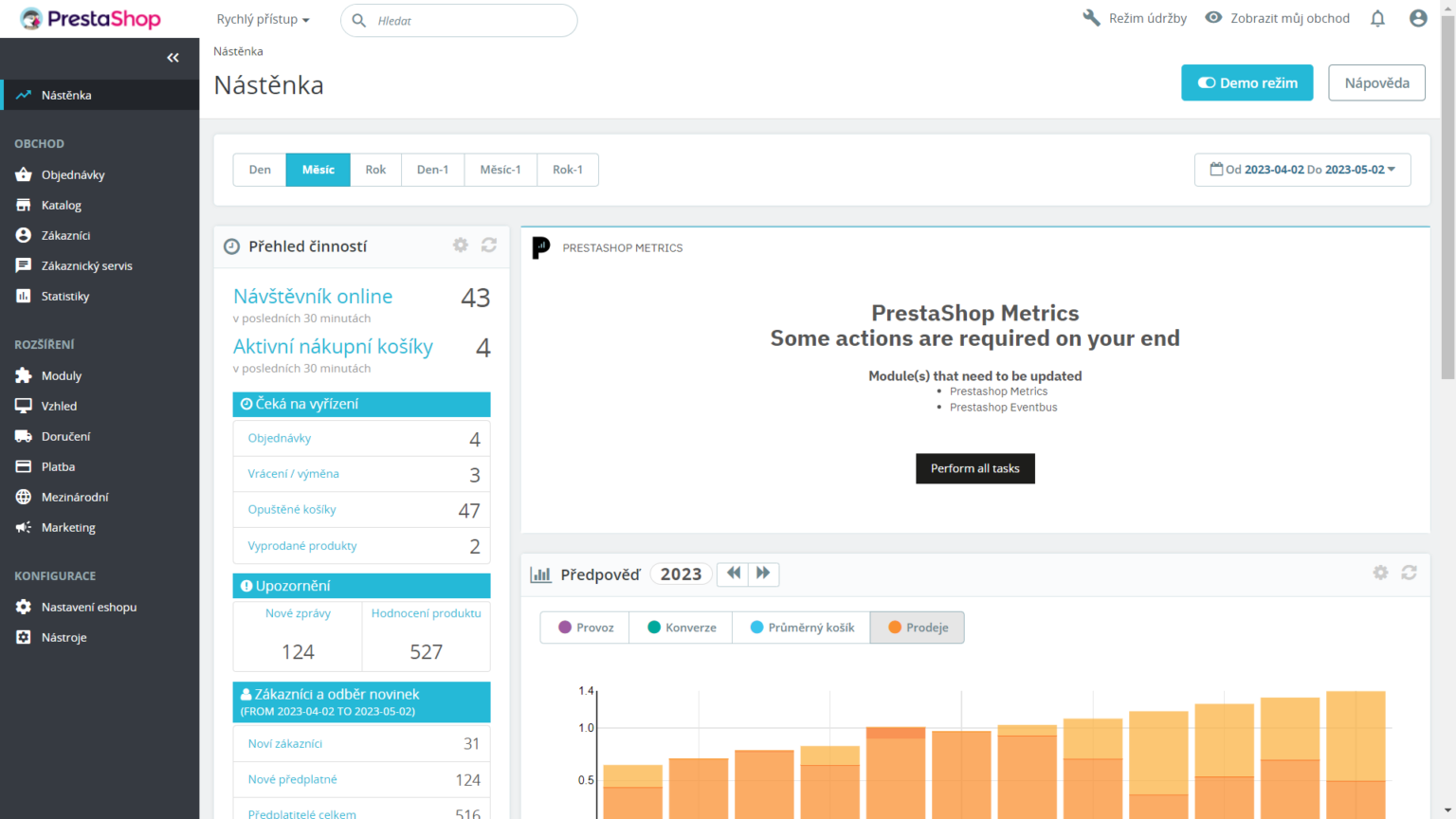
Task: Open Noví zákazníci link
Action: 285,743
